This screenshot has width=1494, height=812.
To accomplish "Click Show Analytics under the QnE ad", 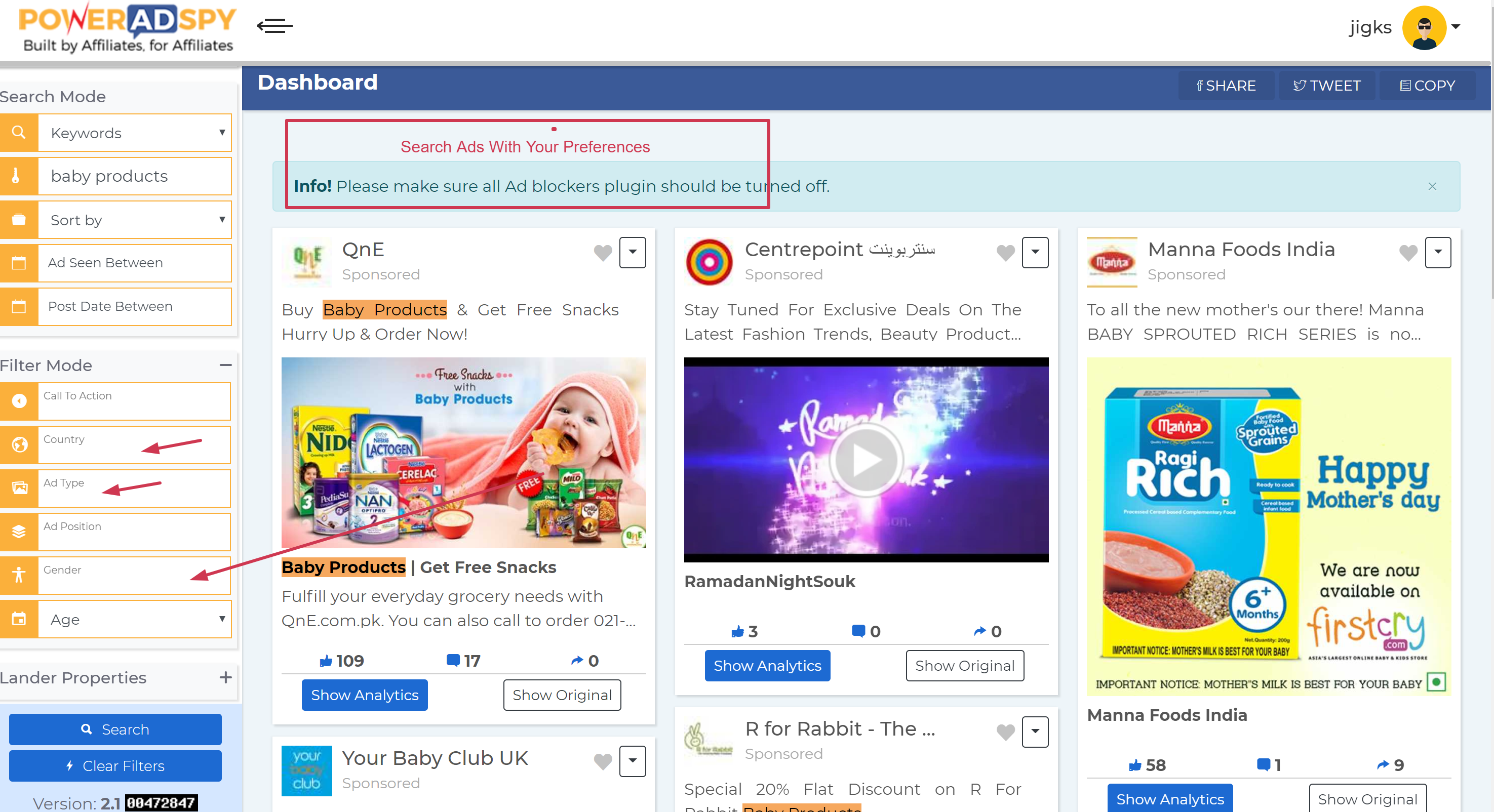I will point(364,695).
